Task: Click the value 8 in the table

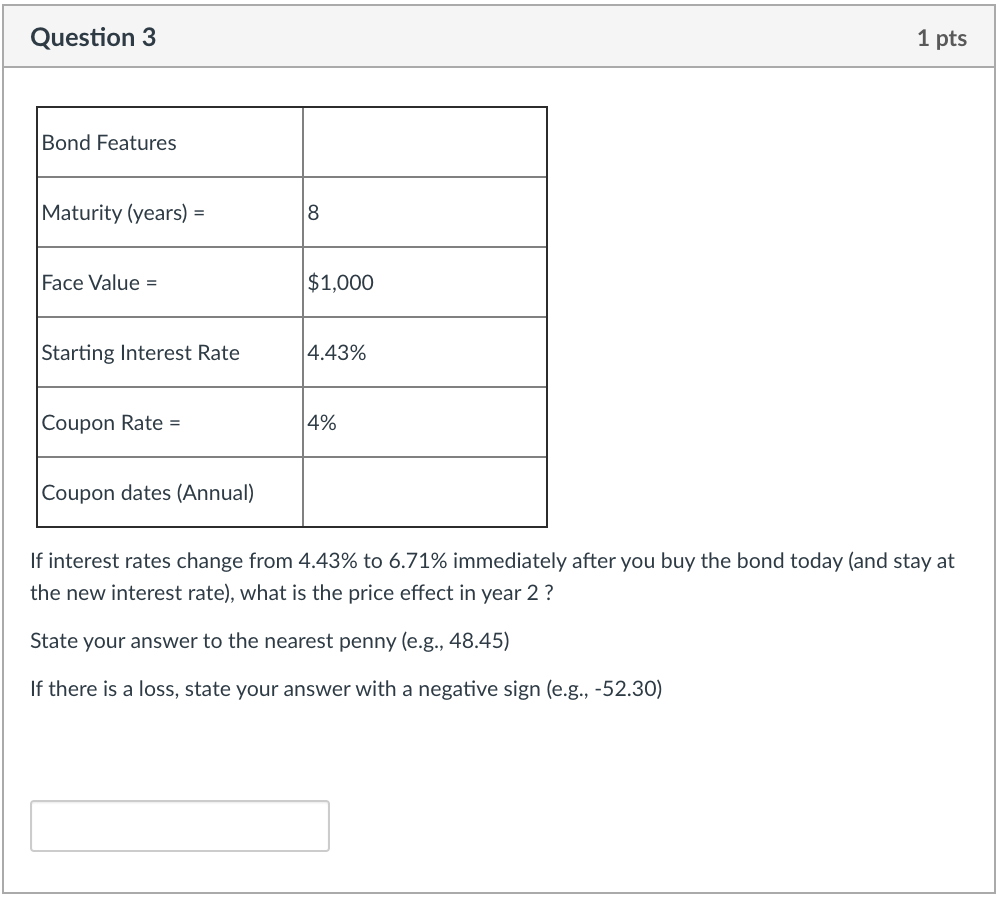Action: 310,212
